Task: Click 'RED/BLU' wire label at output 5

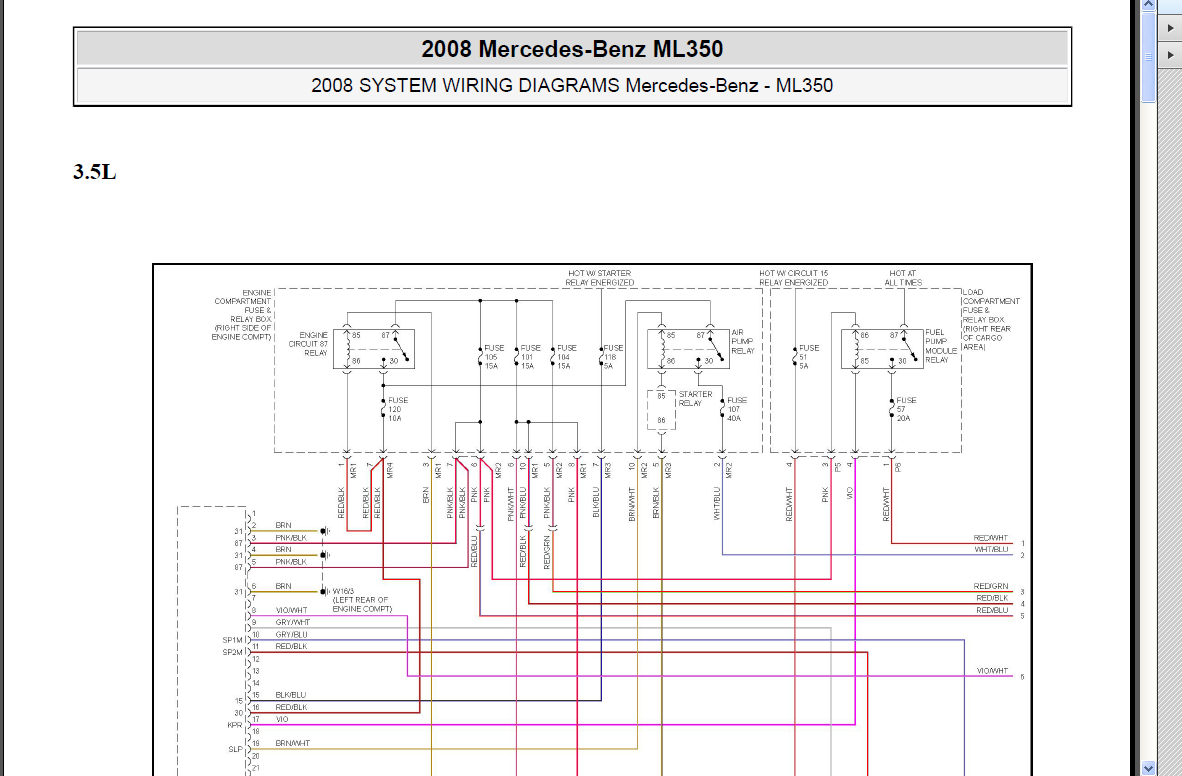Action: [992, 610]
